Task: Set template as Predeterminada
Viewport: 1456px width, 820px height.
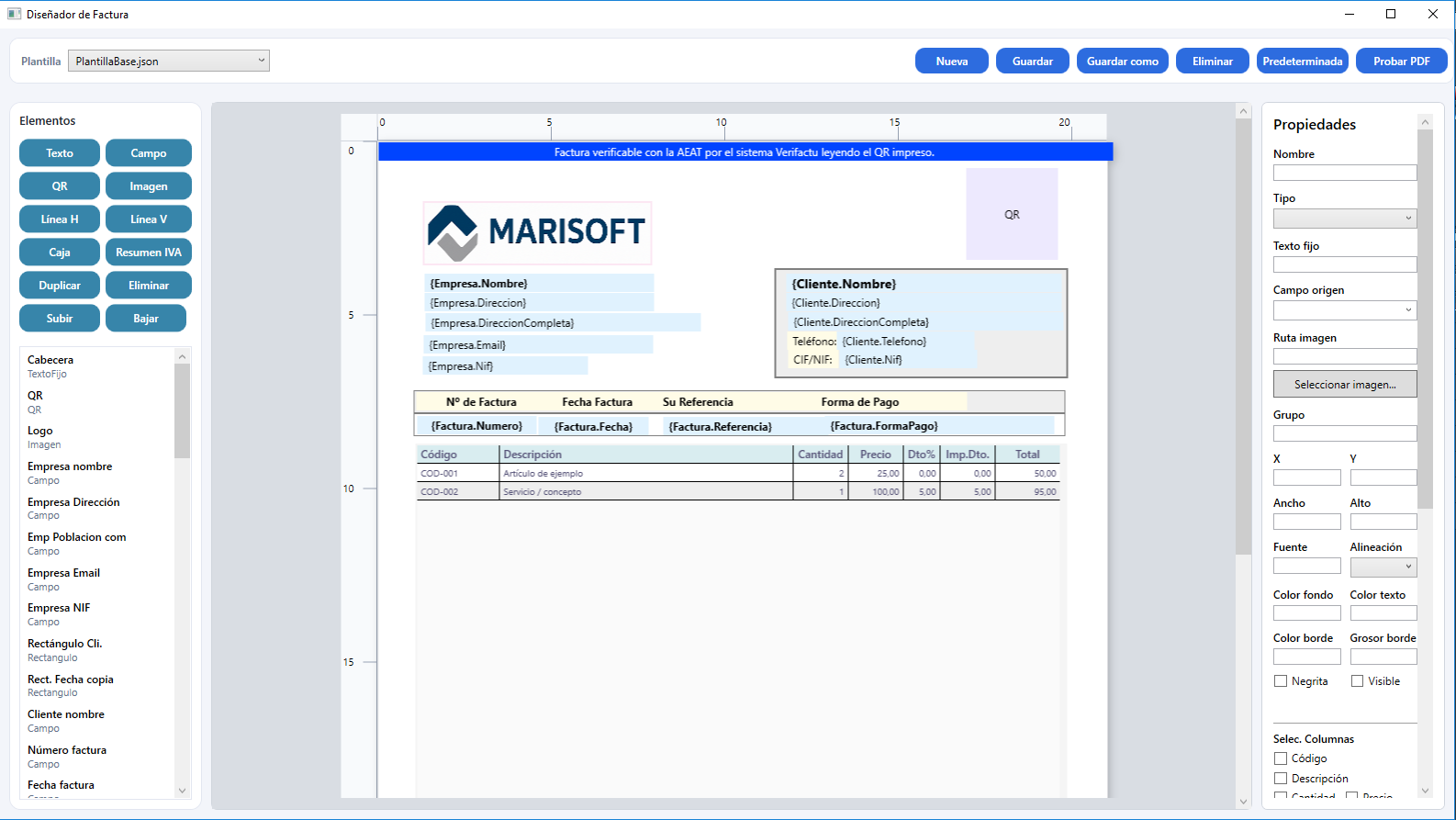Action: click(x=1302, y=62)
